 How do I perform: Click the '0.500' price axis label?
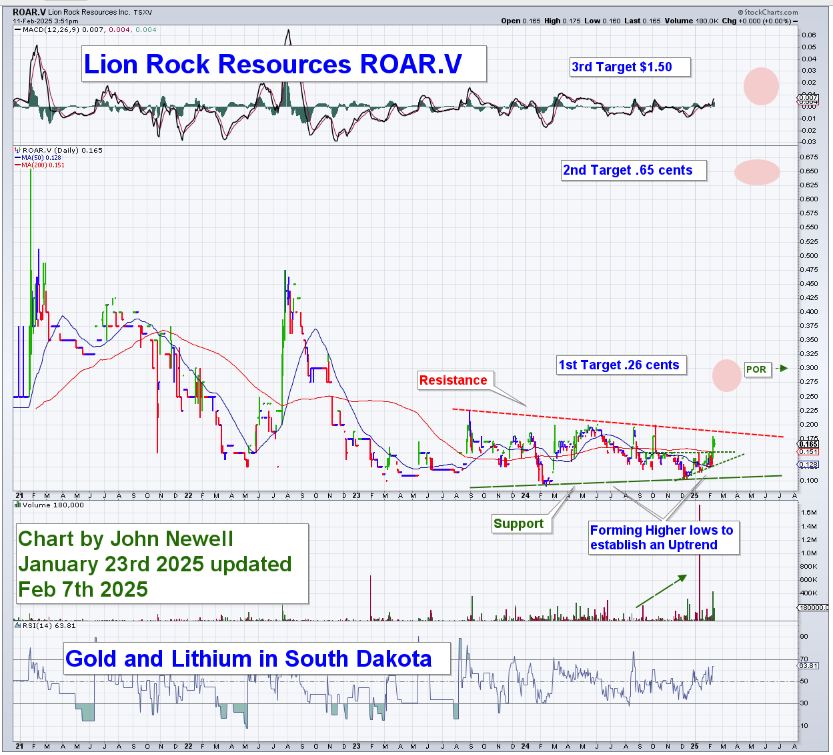click(x=809, y=256)
